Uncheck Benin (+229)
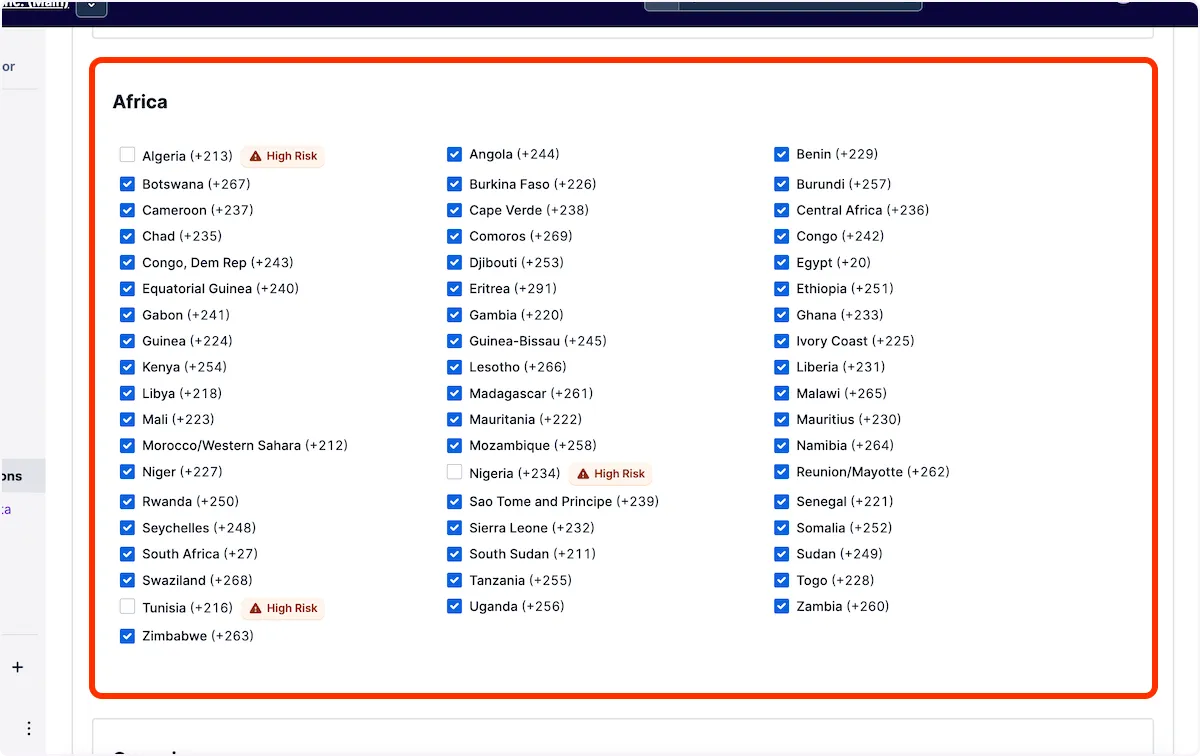The image size is (1200, 756). click(x=781, y=154)
